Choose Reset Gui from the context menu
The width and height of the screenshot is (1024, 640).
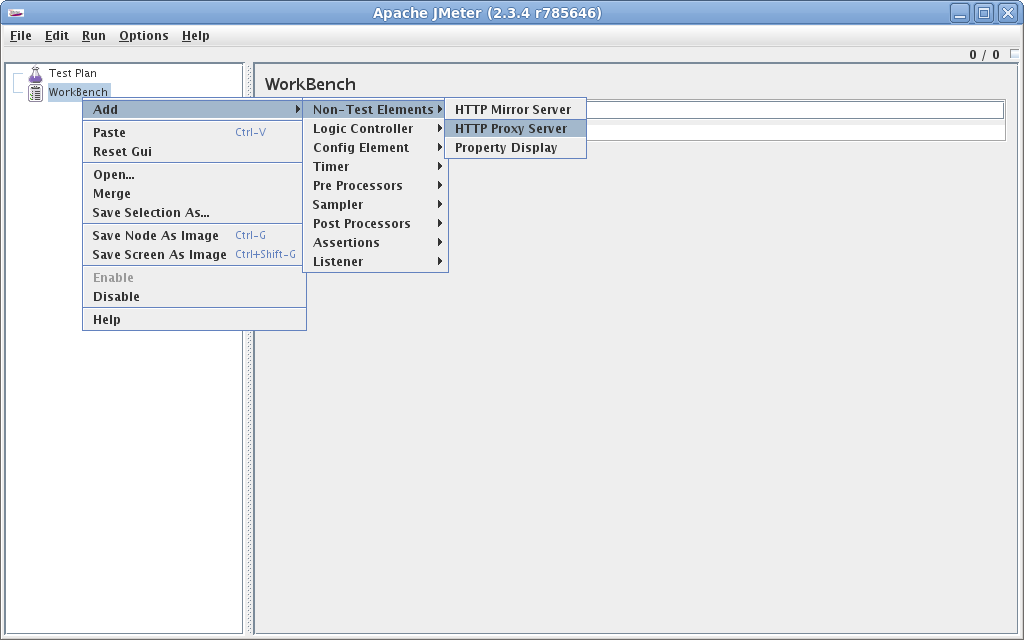click(194, 152)
